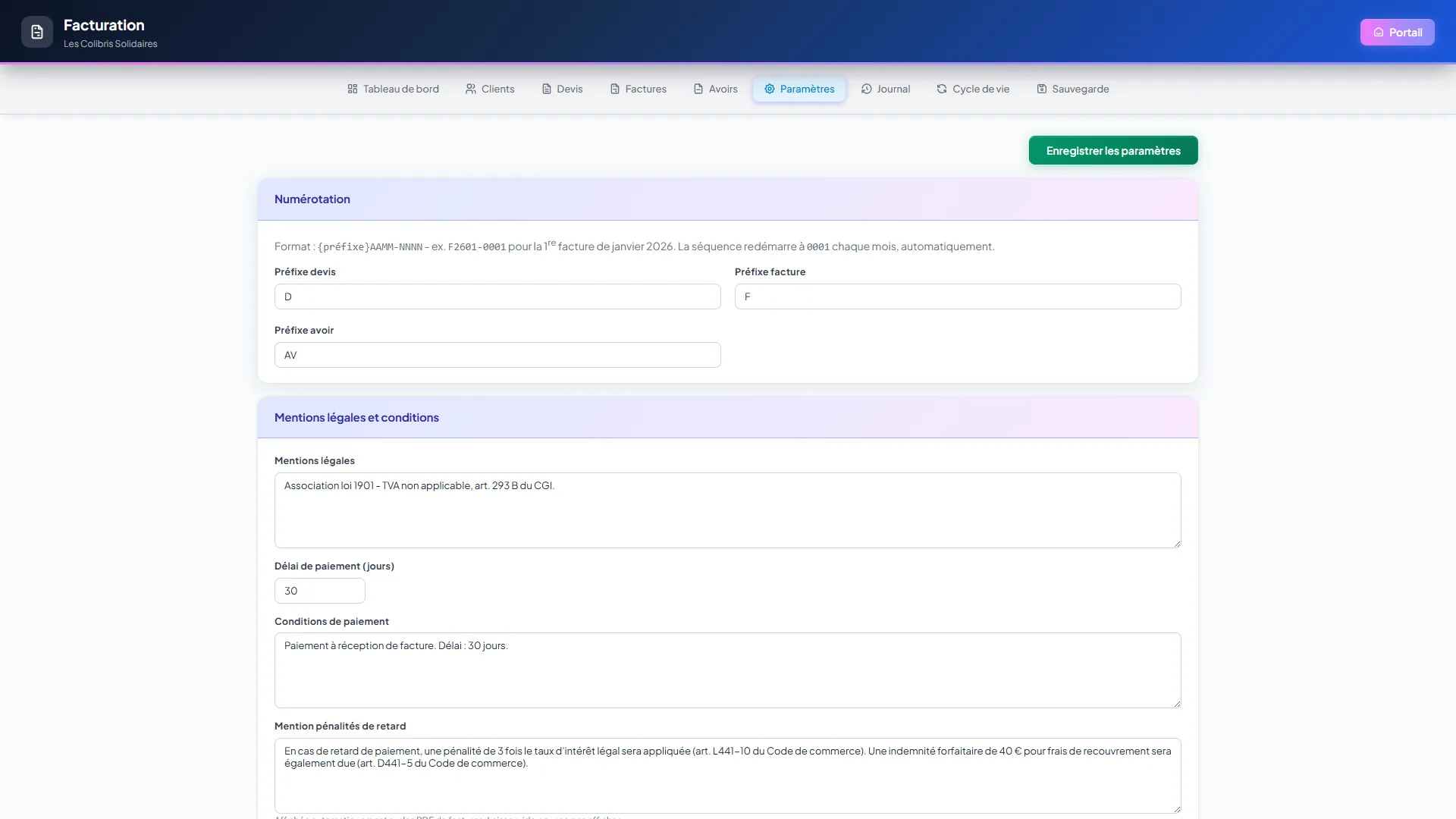Select the Paramètres tab

pos(799,89)
